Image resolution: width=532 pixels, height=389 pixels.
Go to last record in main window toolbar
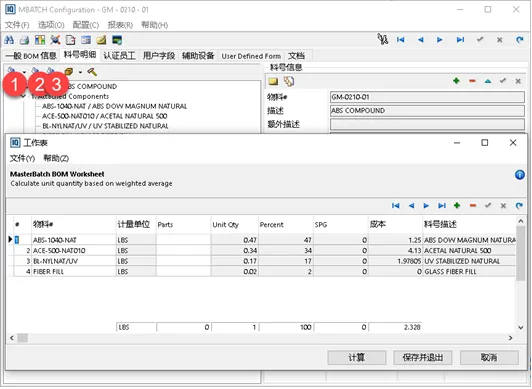pos(460,40)
